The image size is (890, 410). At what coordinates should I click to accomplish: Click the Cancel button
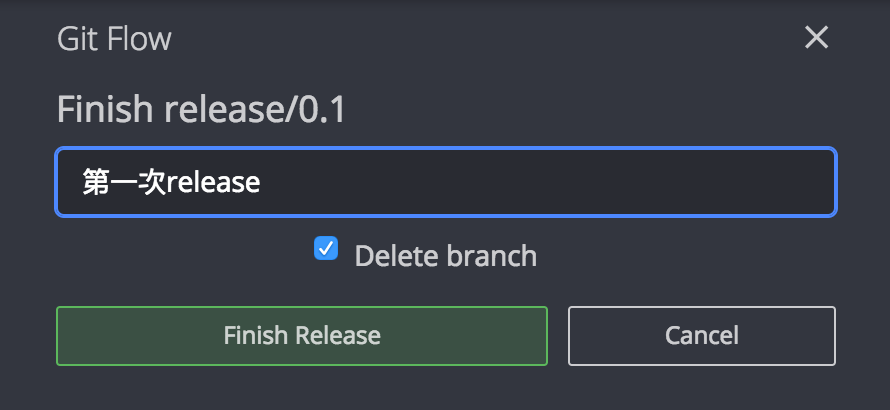click(x=702, y=336)
